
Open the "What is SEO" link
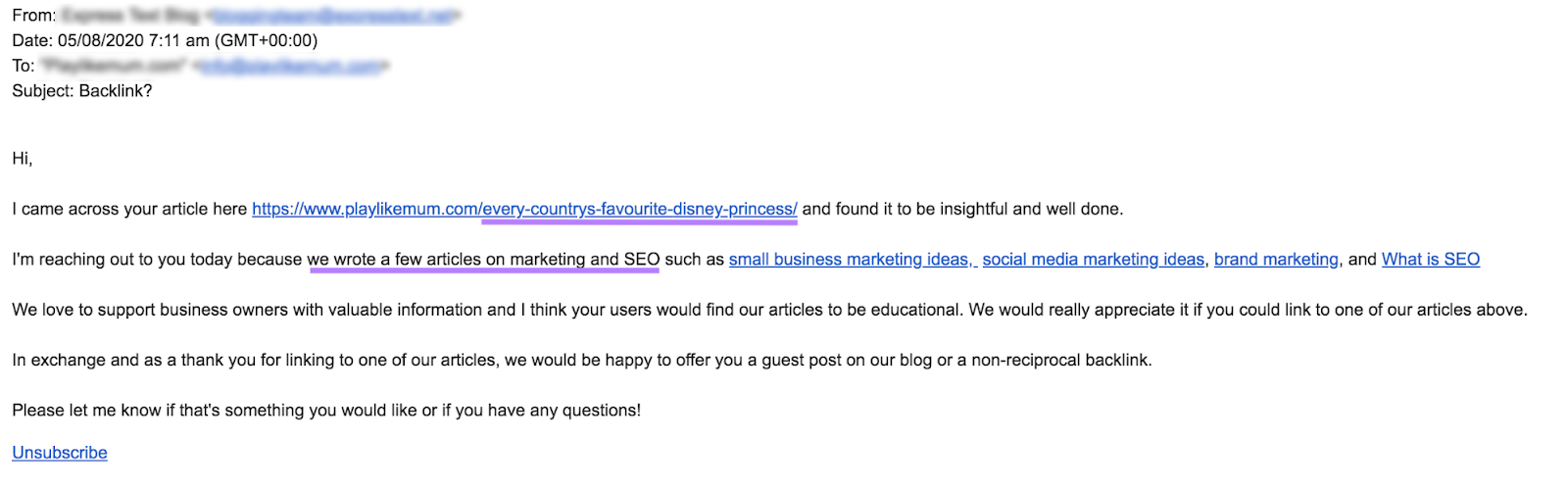click(x=1430, y=260)
